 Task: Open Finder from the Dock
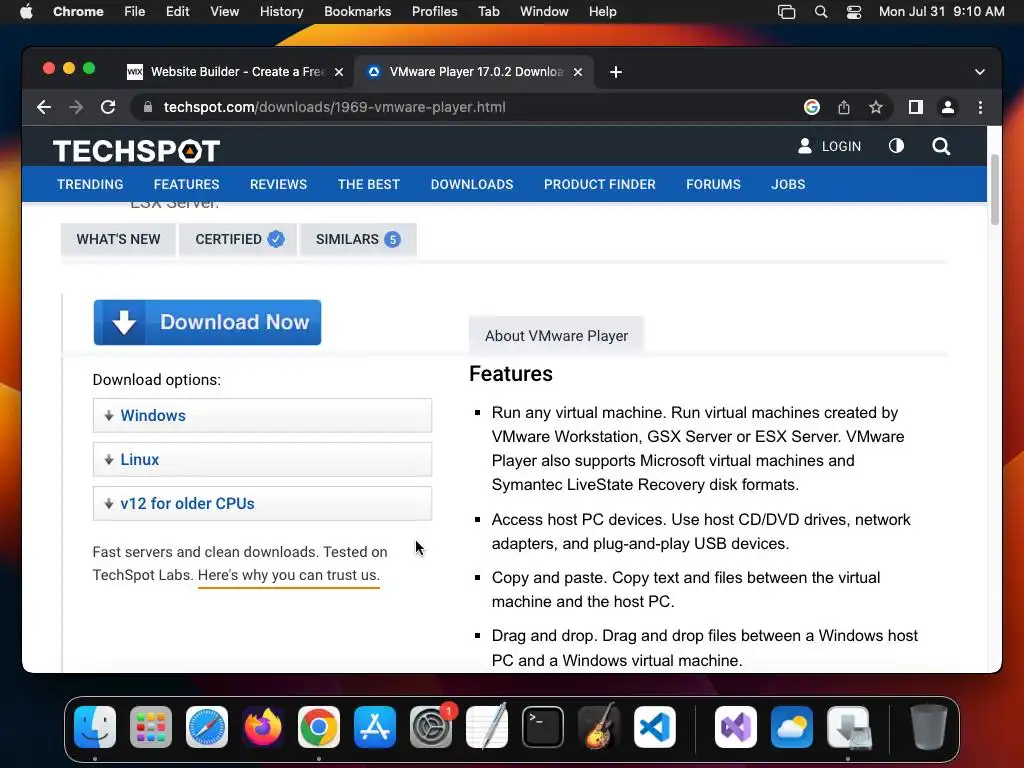(95, 727)
